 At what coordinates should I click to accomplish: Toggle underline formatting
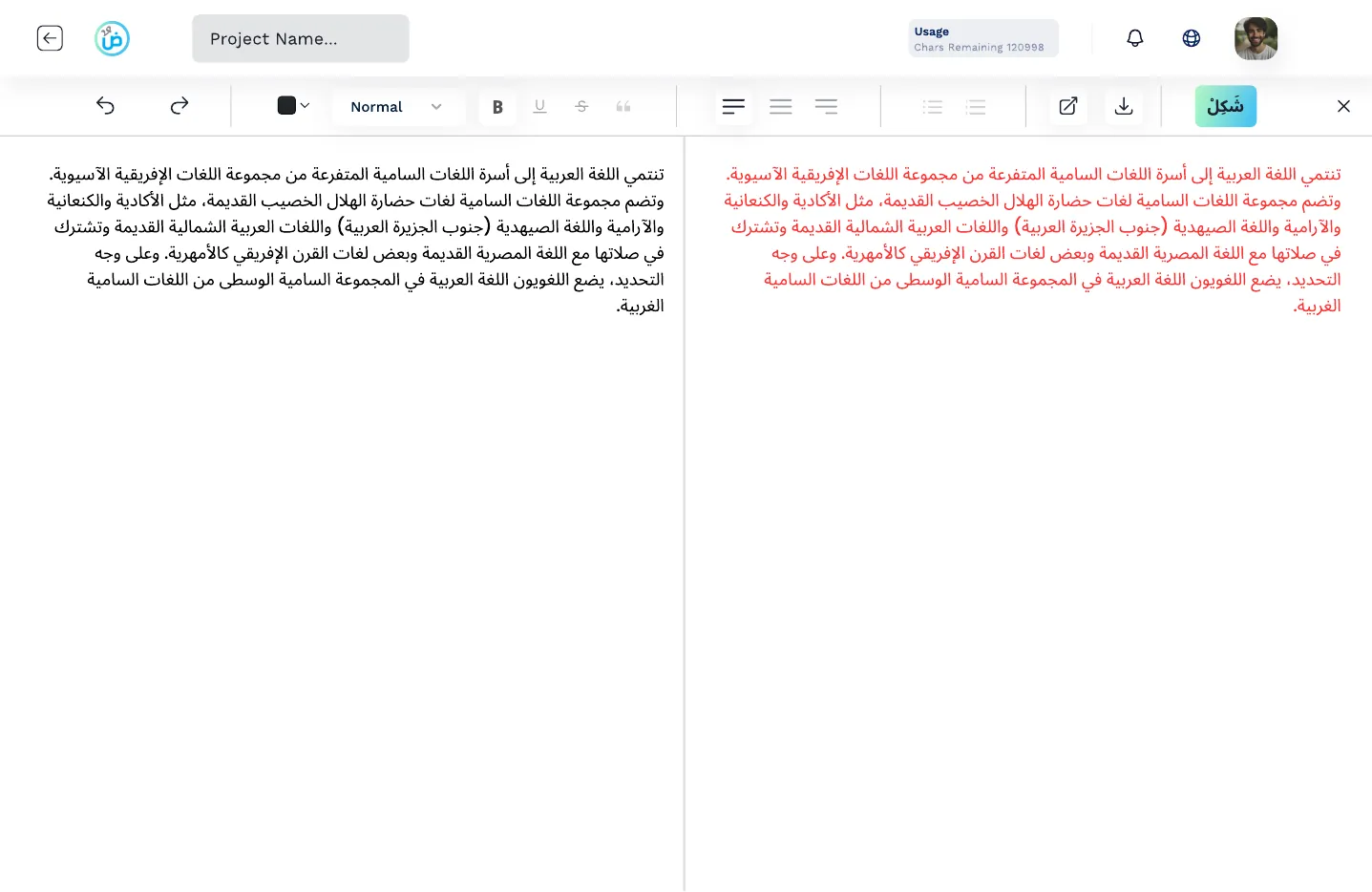(x=539, y=107)
